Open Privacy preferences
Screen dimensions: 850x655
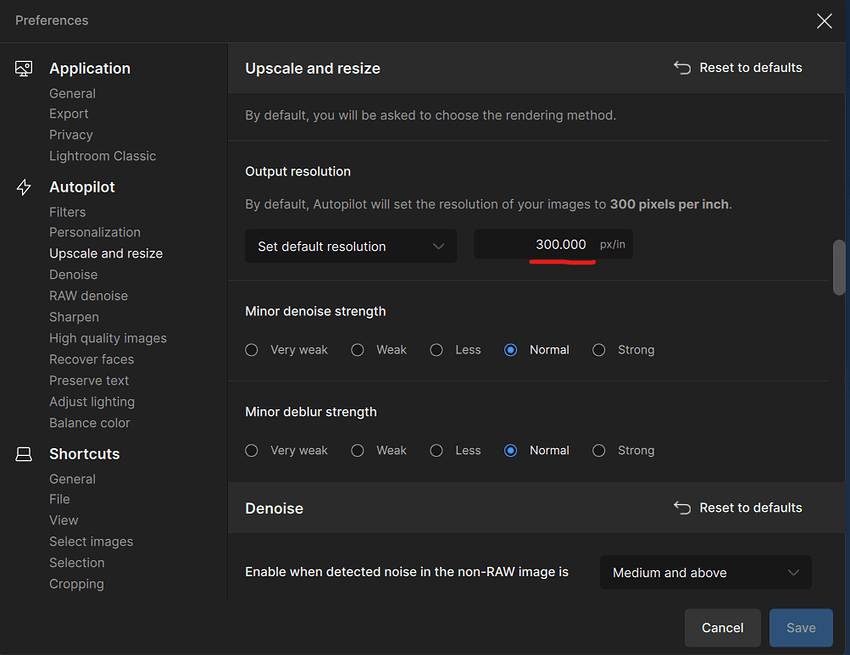(x=71, y=134)
